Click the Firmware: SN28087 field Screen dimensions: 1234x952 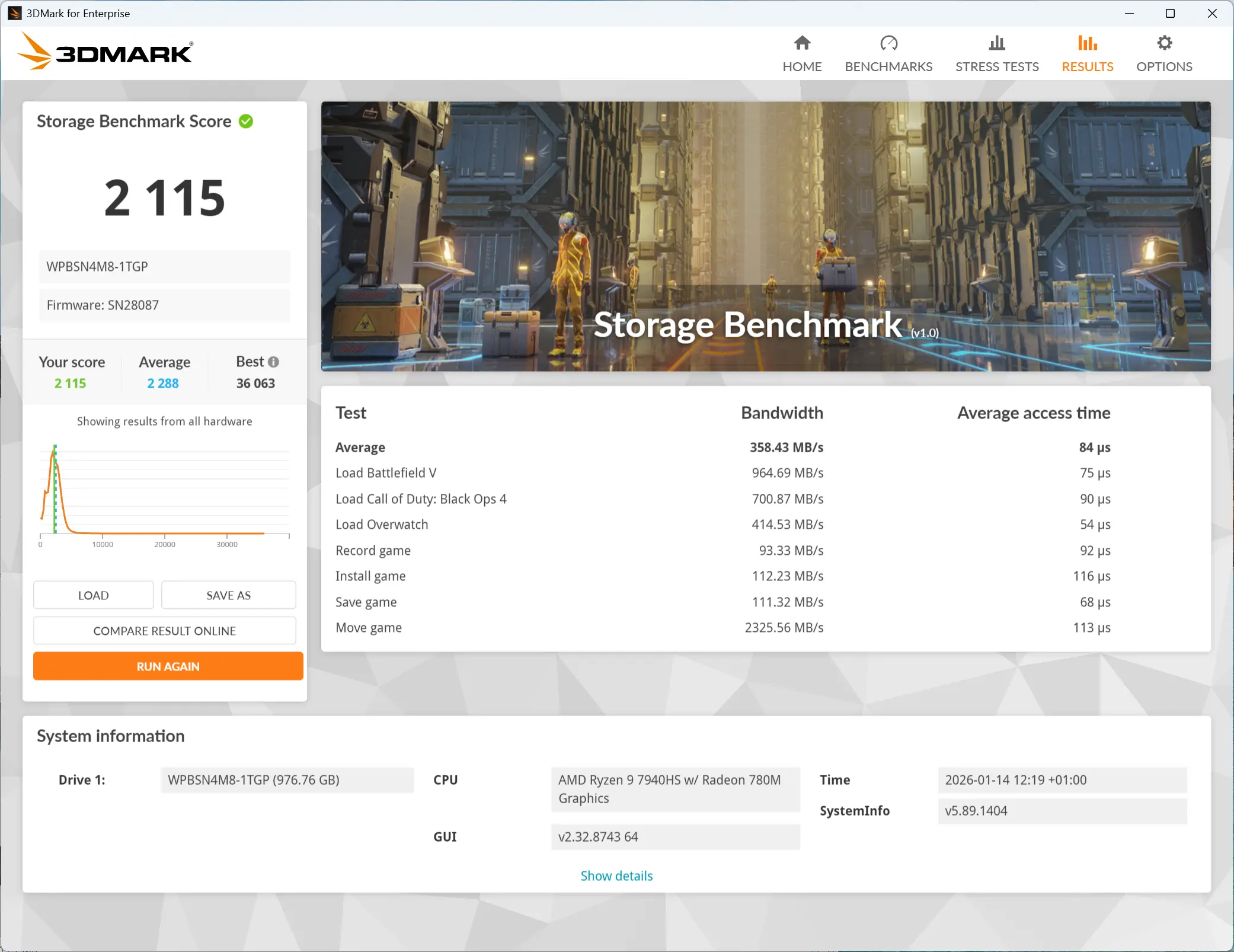pos(165,305)
